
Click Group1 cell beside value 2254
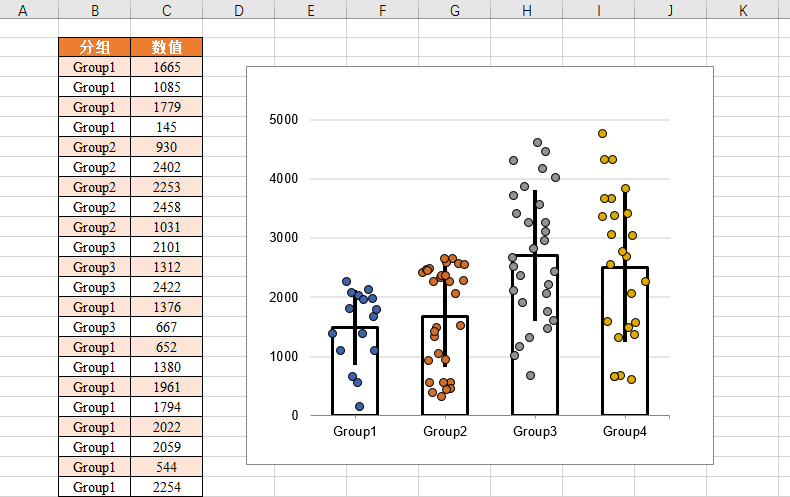tap(95, 487)
